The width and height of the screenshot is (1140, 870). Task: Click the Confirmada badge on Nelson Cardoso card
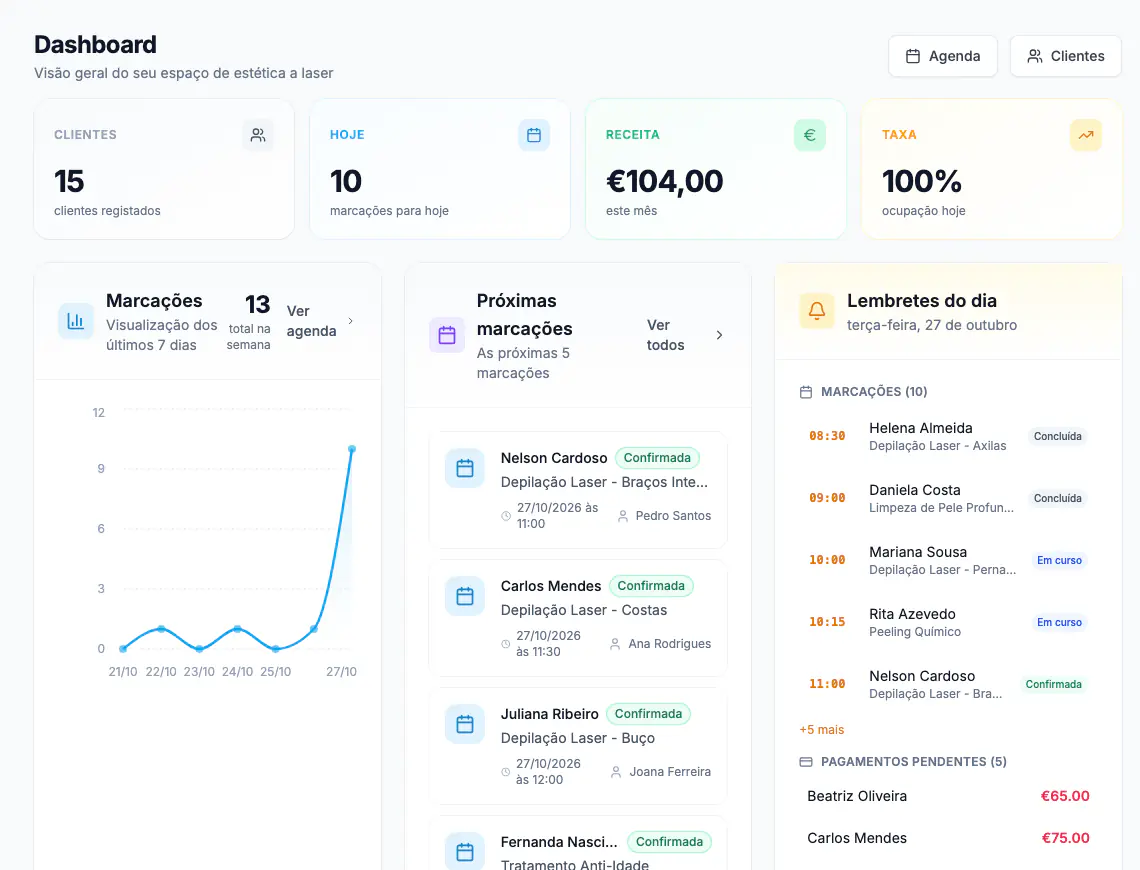(657, 458)
